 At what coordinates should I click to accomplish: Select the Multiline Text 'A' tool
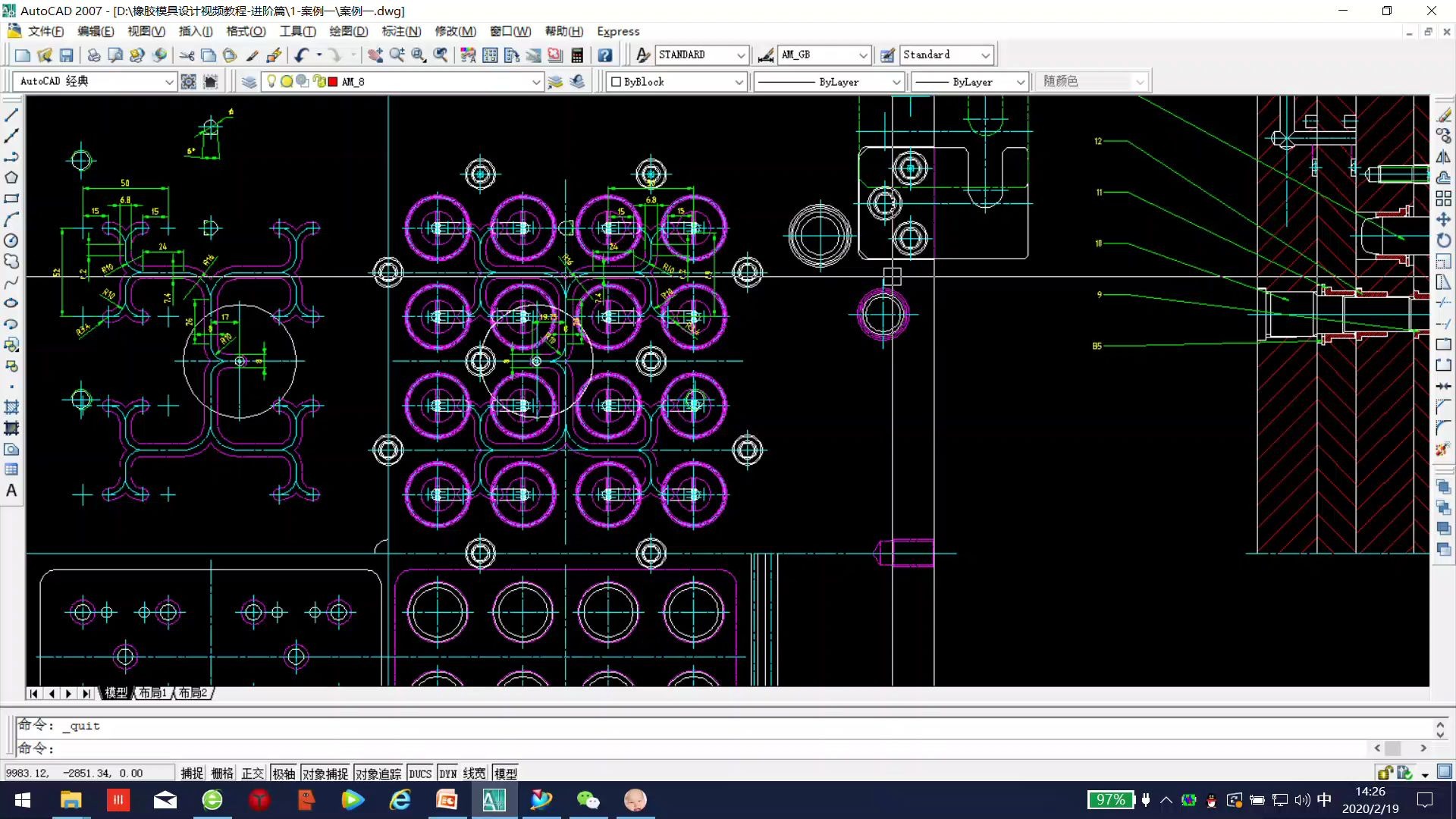pos(11,491)
